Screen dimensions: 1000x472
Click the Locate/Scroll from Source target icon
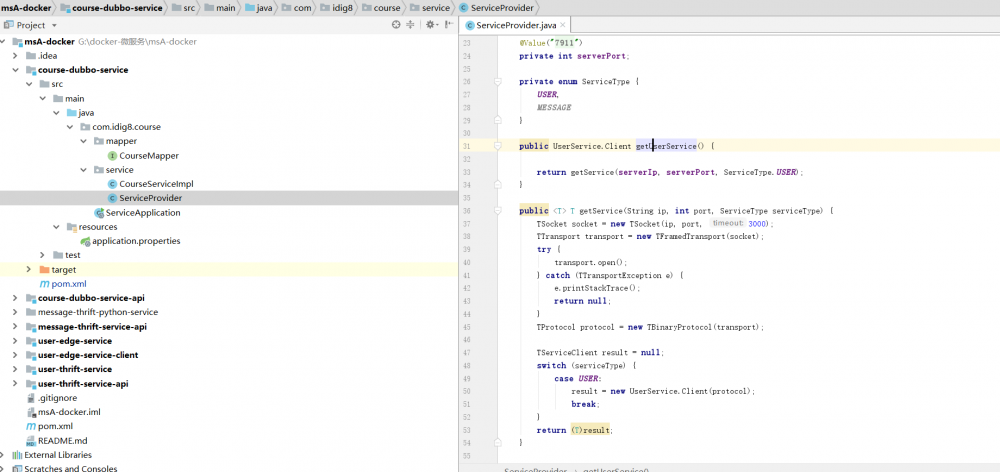[396, 24]
